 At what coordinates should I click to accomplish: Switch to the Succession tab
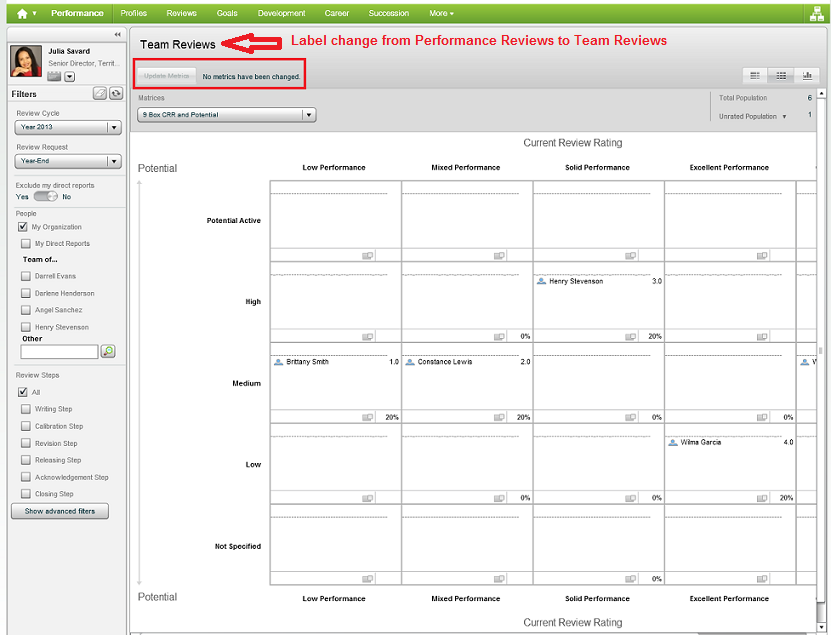[388, 13]
